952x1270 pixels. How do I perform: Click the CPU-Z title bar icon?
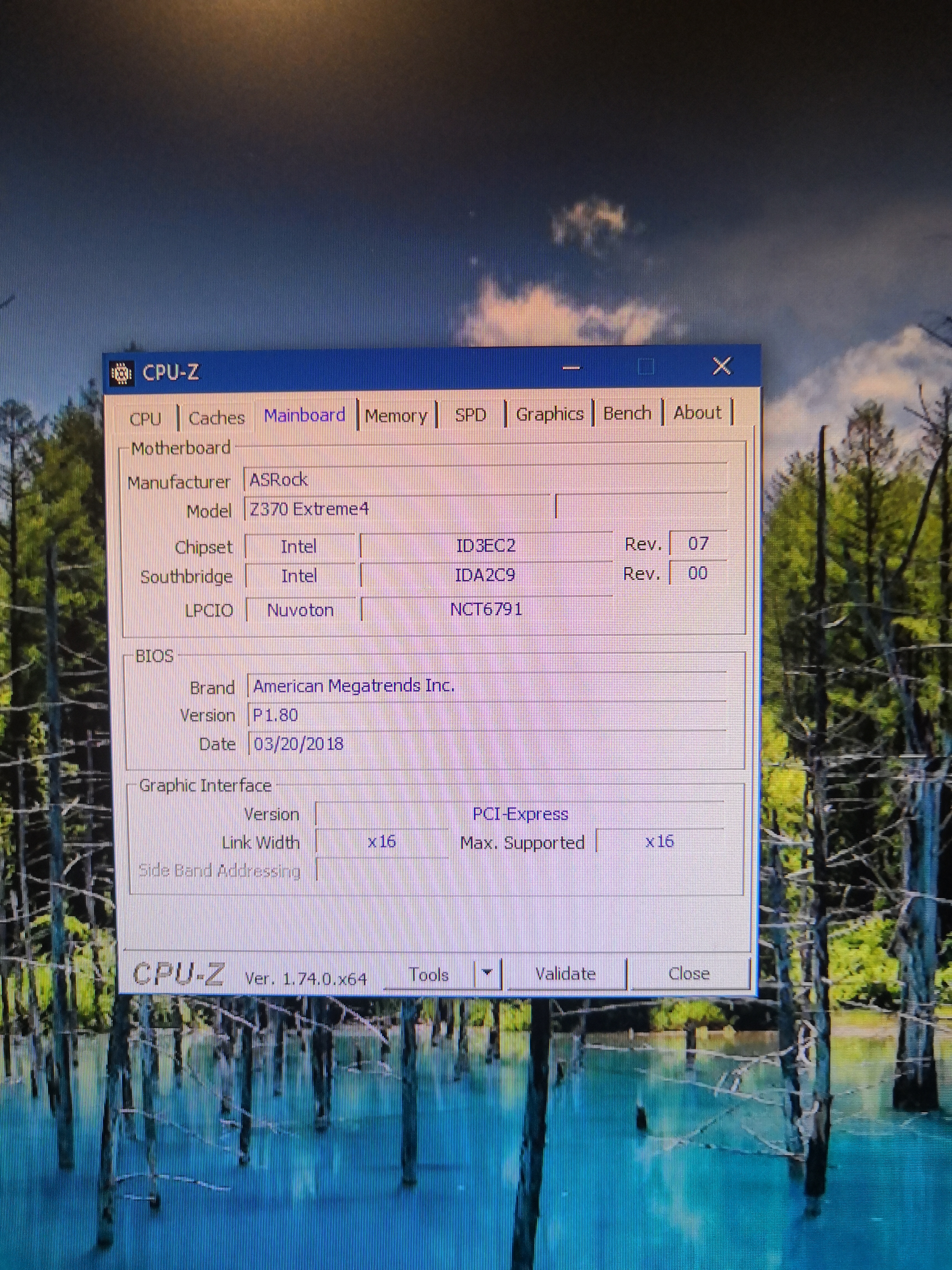coord(121,373)
